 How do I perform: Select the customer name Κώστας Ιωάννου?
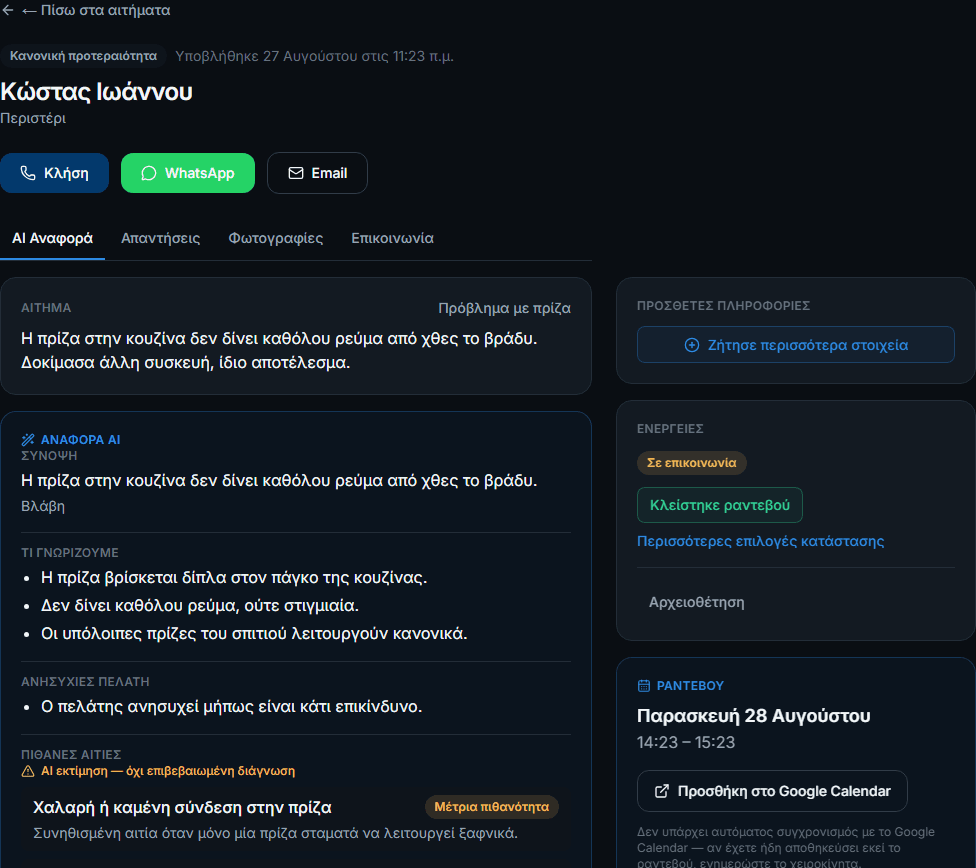pos(96,92)
